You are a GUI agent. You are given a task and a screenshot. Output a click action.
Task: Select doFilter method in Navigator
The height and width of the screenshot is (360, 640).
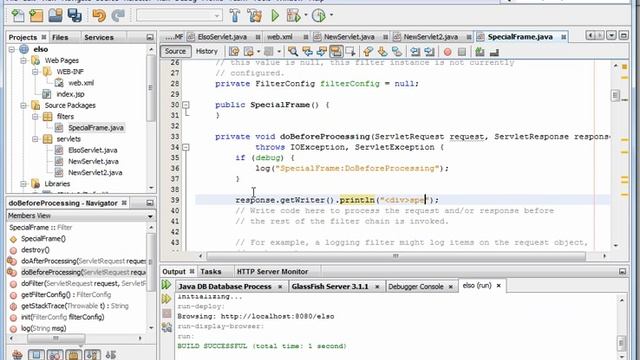pyautogui.click(x=78, y=283)
